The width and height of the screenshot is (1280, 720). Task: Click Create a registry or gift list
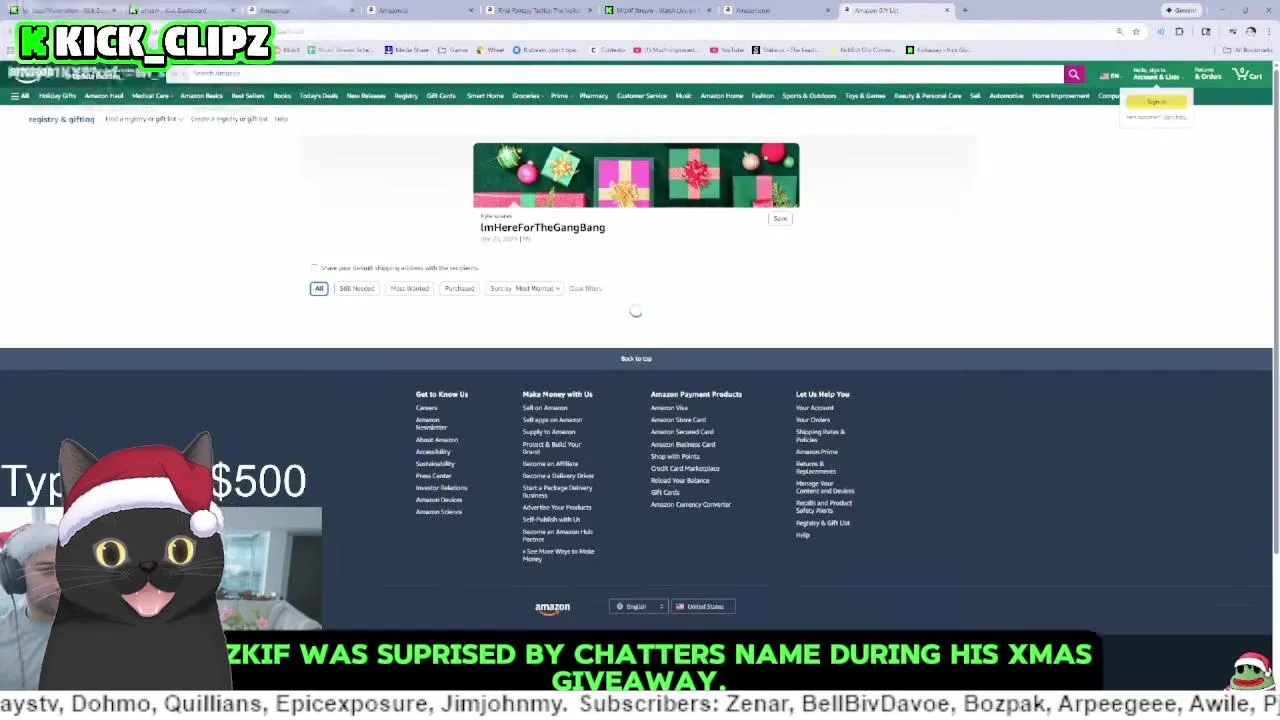[229, 119]
